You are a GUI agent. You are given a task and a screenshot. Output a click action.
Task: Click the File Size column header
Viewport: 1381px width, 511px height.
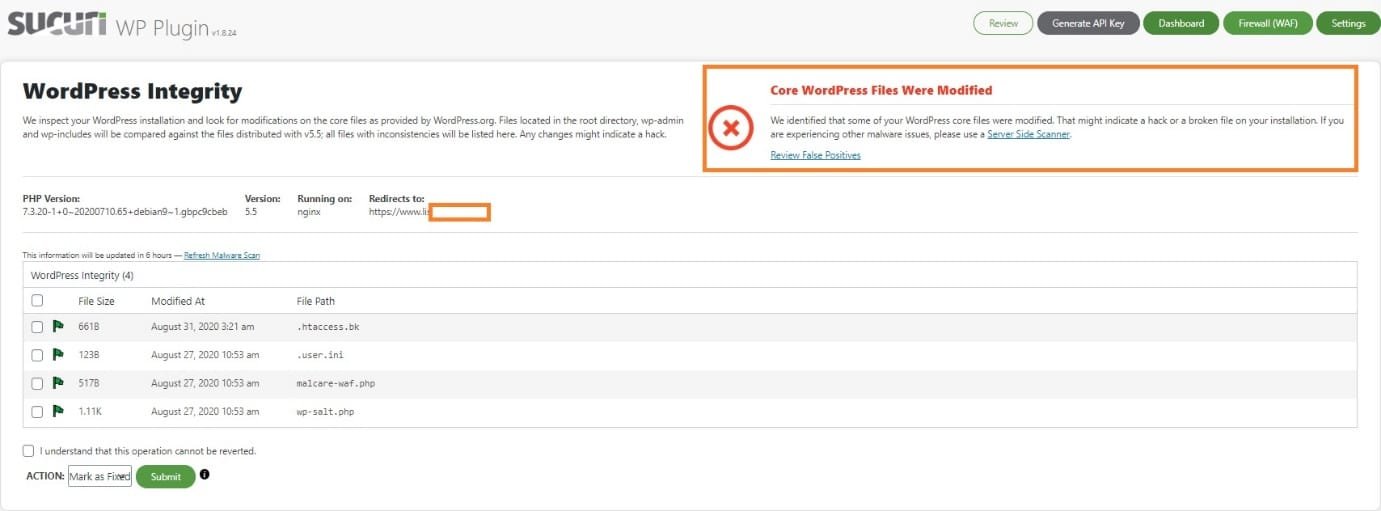[96, 301]
